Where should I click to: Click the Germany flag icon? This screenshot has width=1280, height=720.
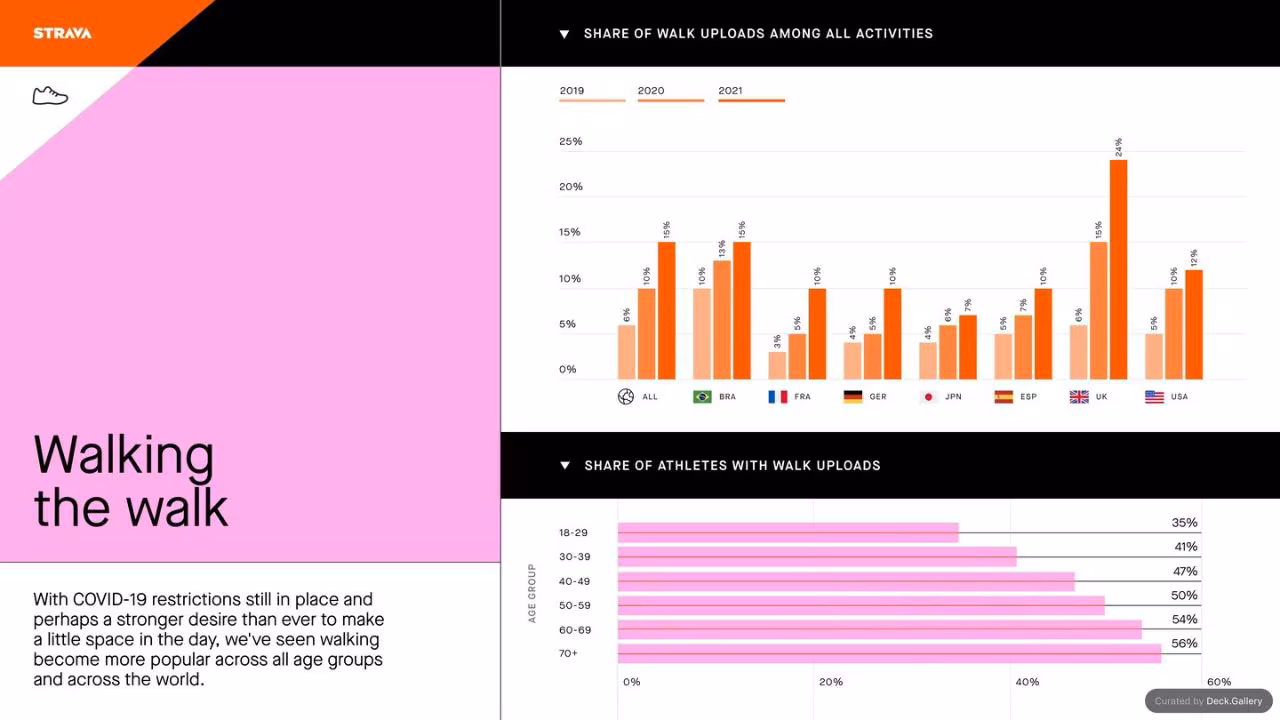tap(853, 397)
